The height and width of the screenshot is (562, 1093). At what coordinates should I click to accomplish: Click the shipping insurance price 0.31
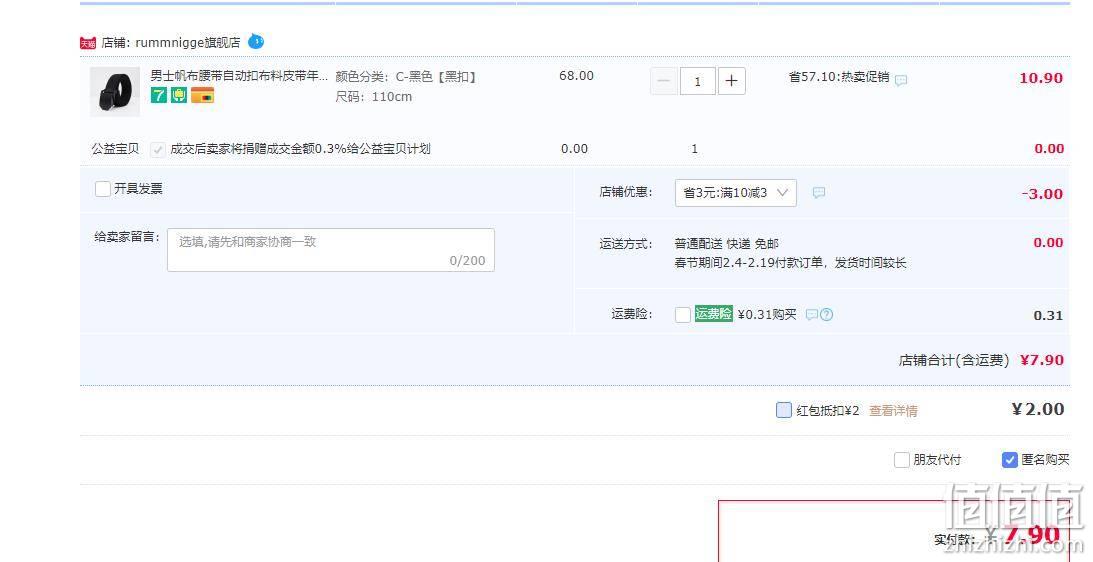click(1048, 316)
